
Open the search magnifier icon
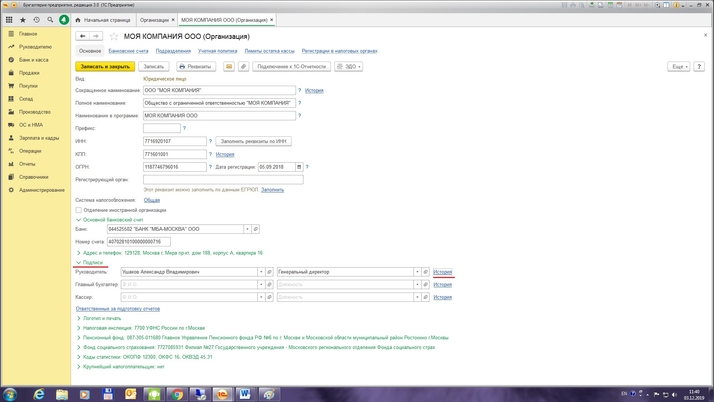click(x=50, y=20)
